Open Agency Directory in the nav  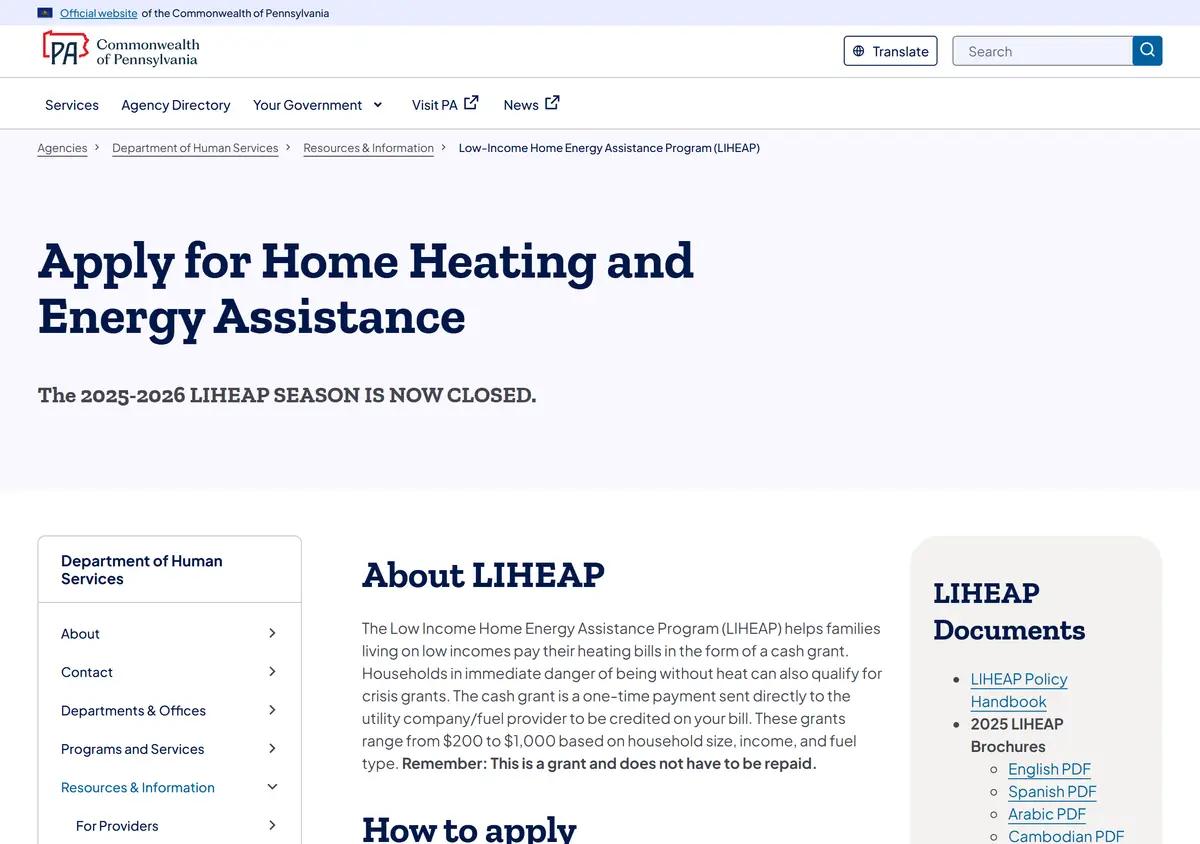(176, 105)
